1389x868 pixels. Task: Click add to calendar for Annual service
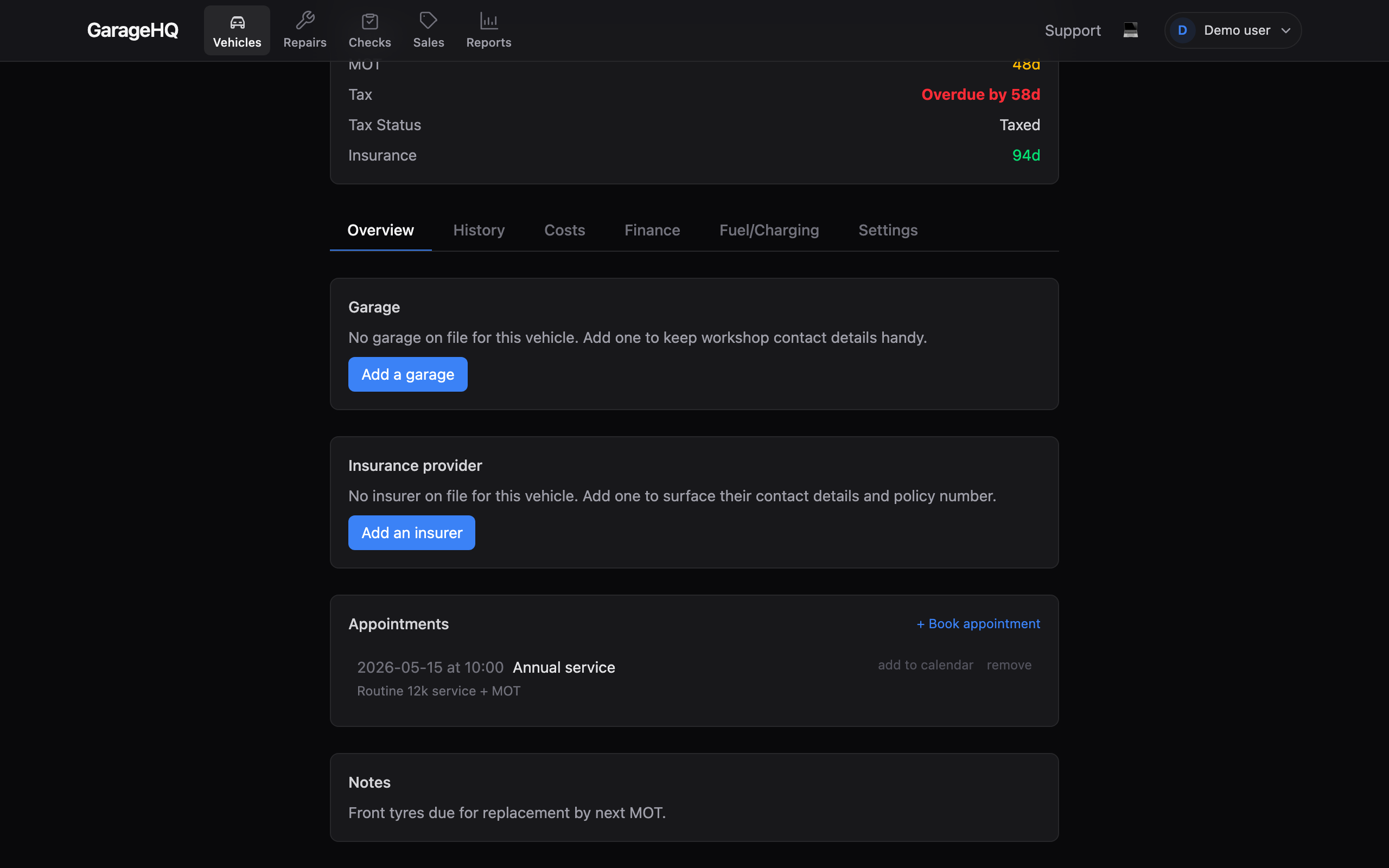click(925, 665)
